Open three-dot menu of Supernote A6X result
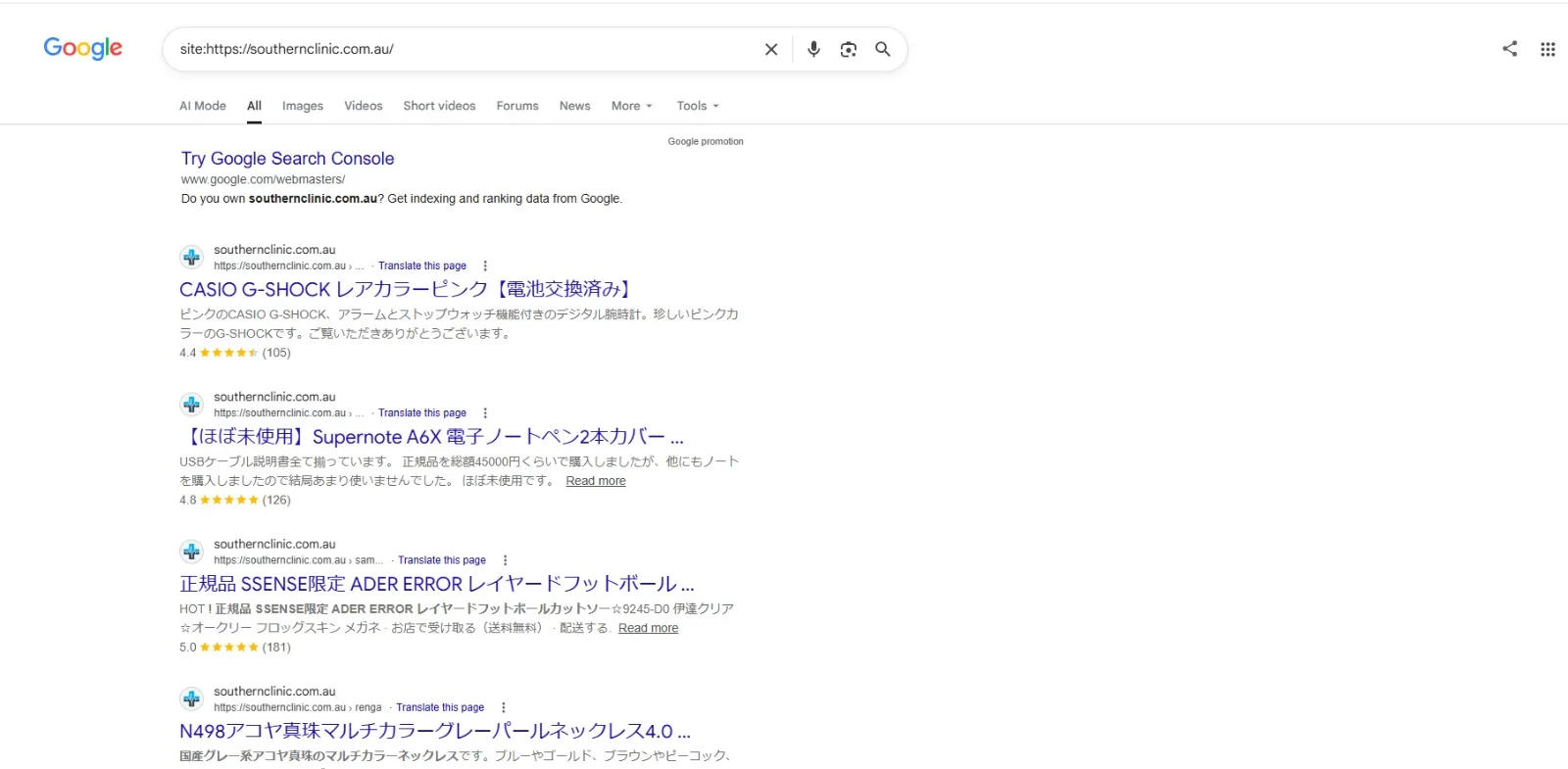1568x769 pixels. click(x=485, y=413)
